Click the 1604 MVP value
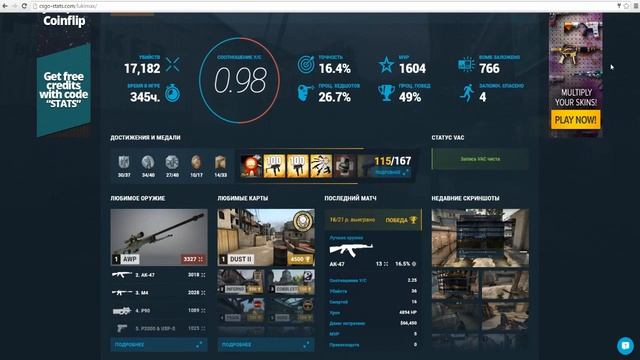This screenshot has height=360, width=640. click(413, 69)
